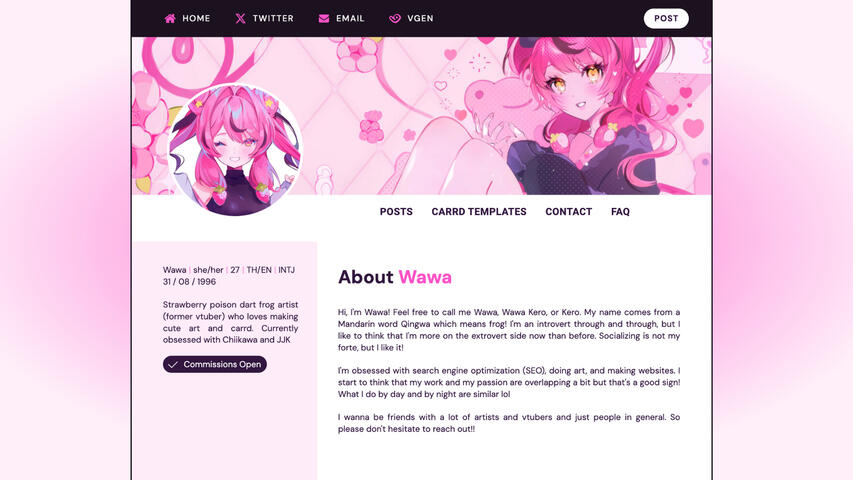This screenshot has height=480, width=853.
Task: Click the pink Wawa name in heading
Action: (425, 277)
